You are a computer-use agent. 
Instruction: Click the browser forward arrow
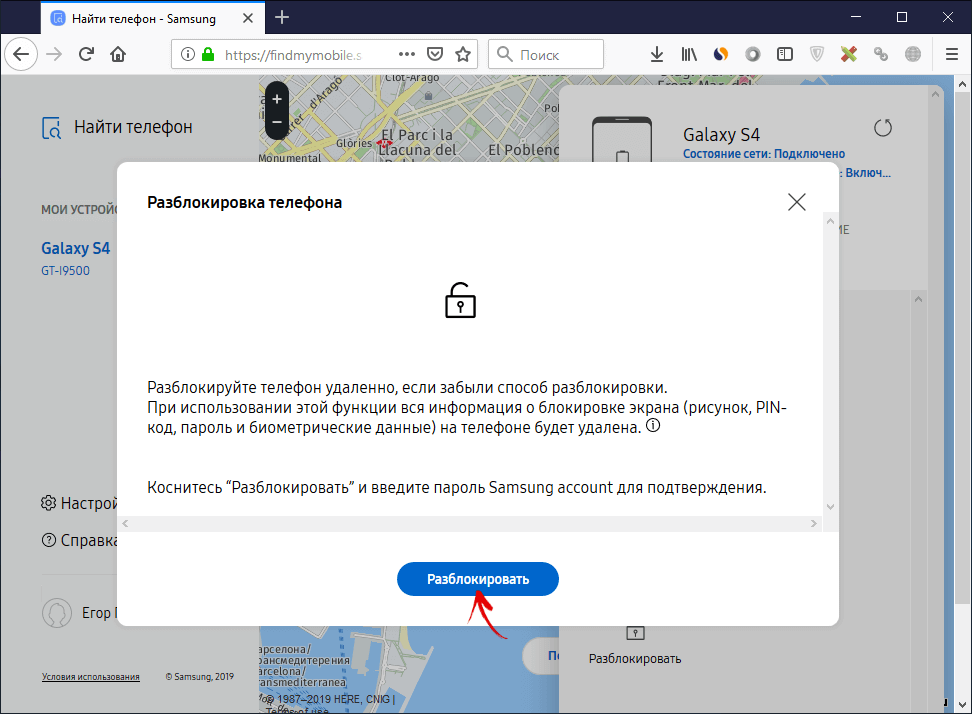[x=55, y=55]
